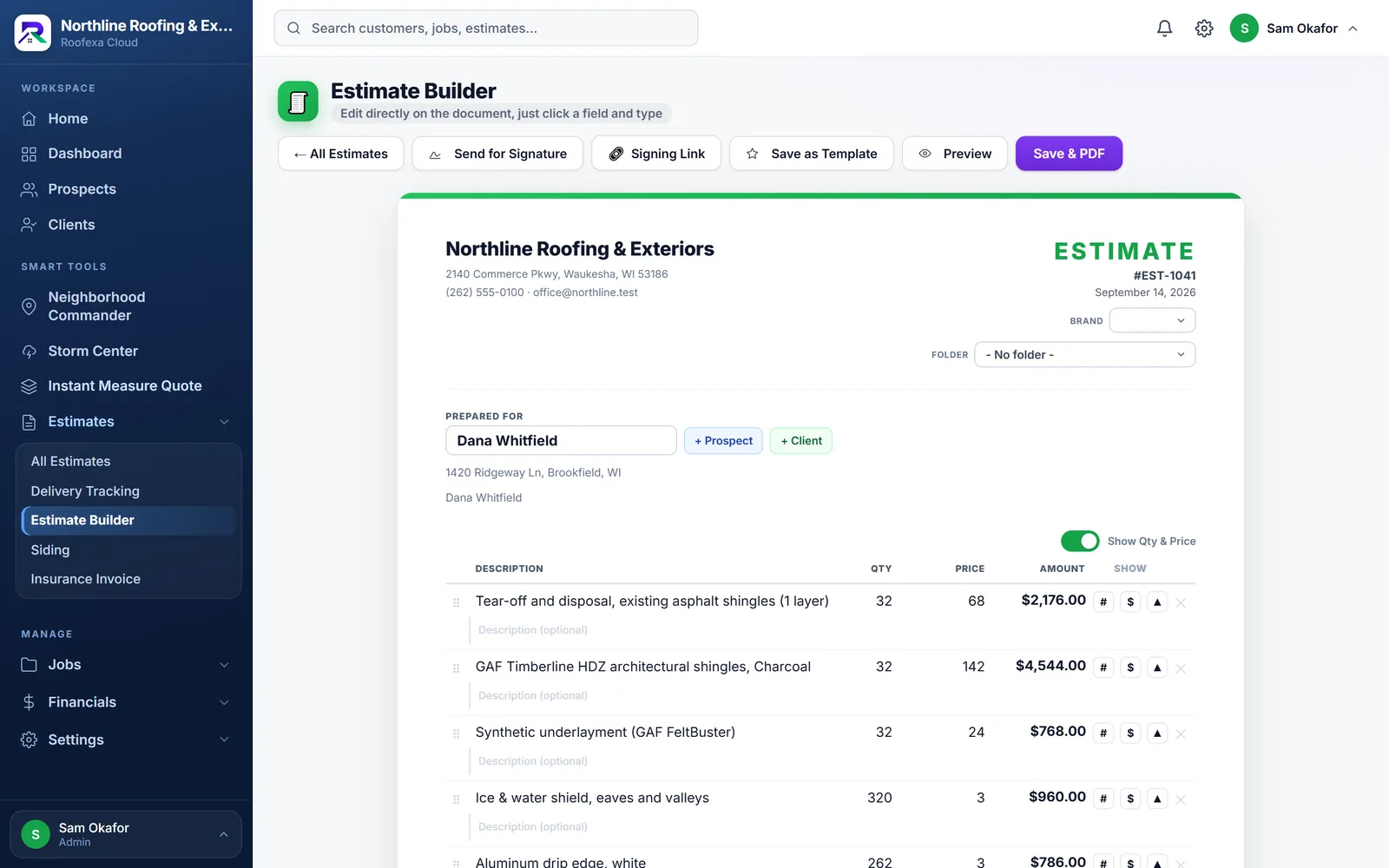Click the Signing Link button
Image resolution: width=1389 pixels, height=868 pixels.
tap(656, 154)
